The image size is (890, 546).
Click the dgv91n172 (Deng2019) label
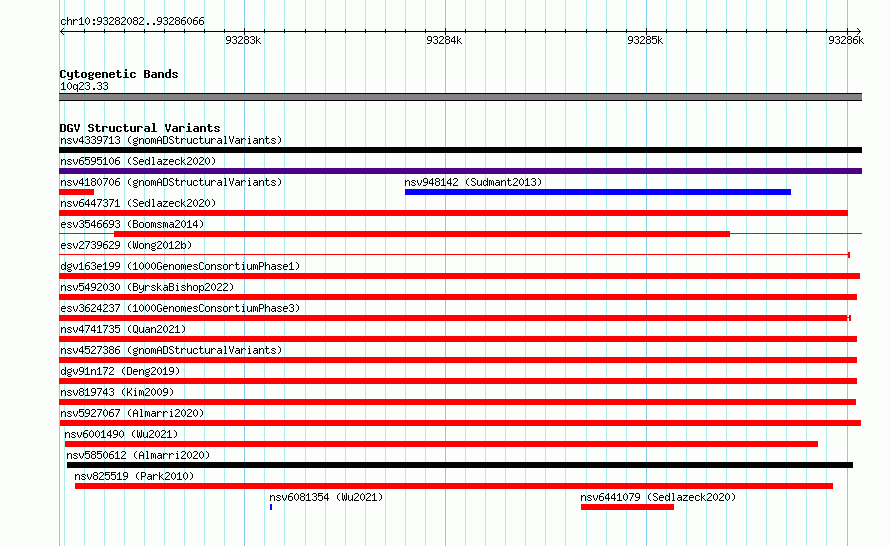120,371
